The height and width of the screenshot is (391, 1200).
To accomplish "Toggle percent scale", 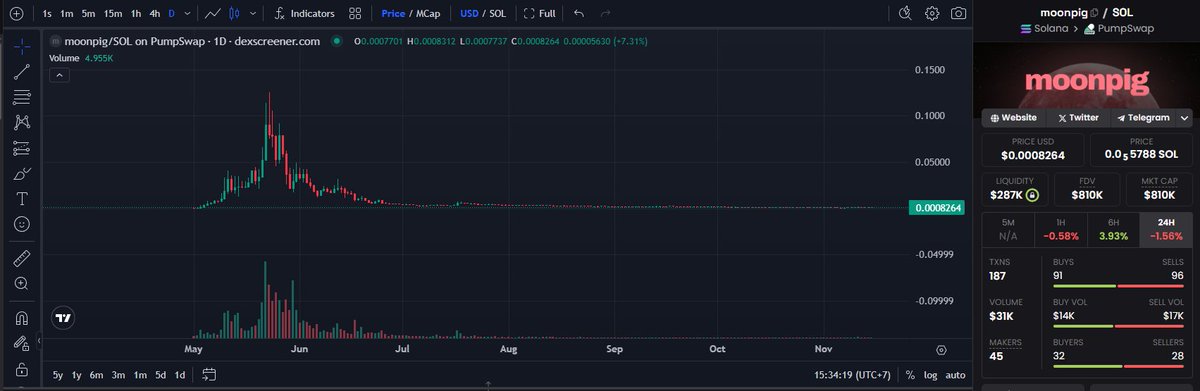I will (x=911, y=376).
